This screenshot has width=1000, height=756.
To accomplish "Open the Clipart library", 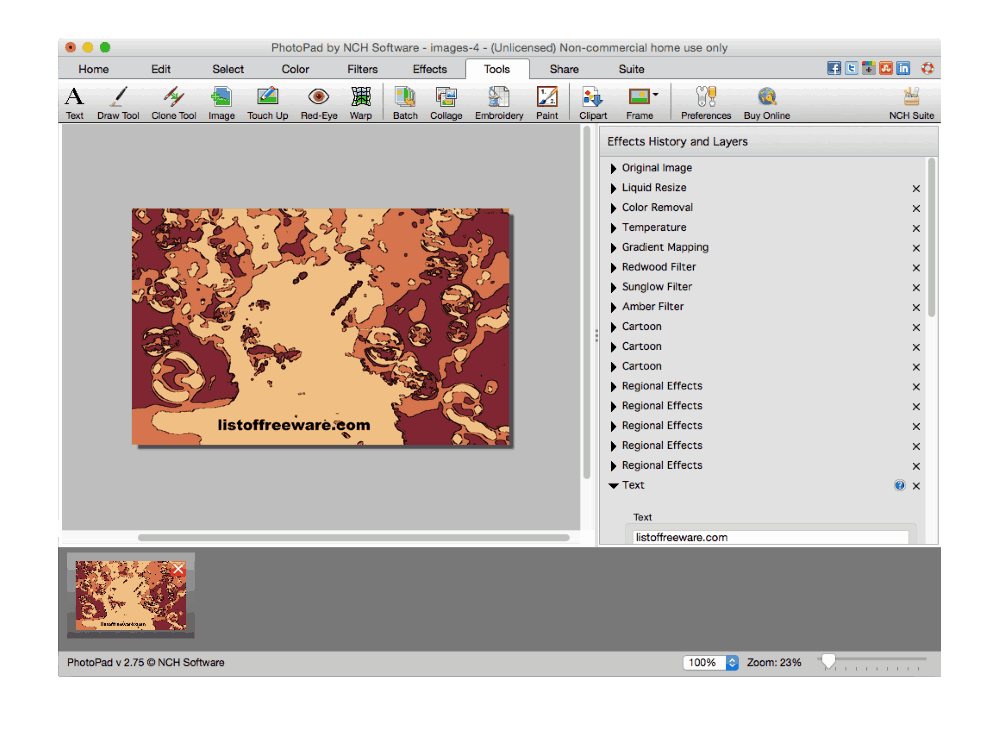I will point(593,103).
